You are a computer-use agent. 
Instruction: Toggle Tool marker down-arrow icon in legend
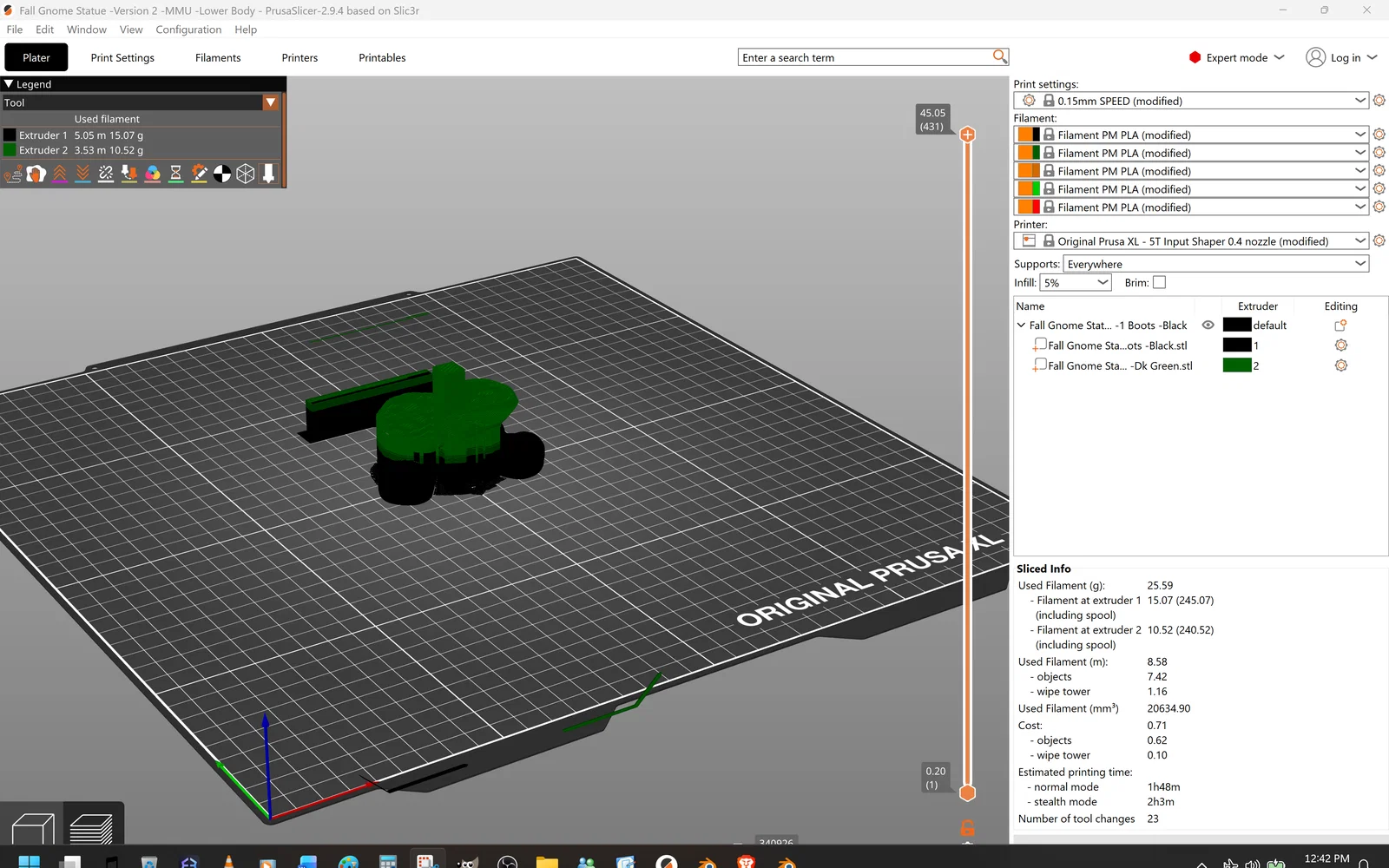click(x=269, y=174)
